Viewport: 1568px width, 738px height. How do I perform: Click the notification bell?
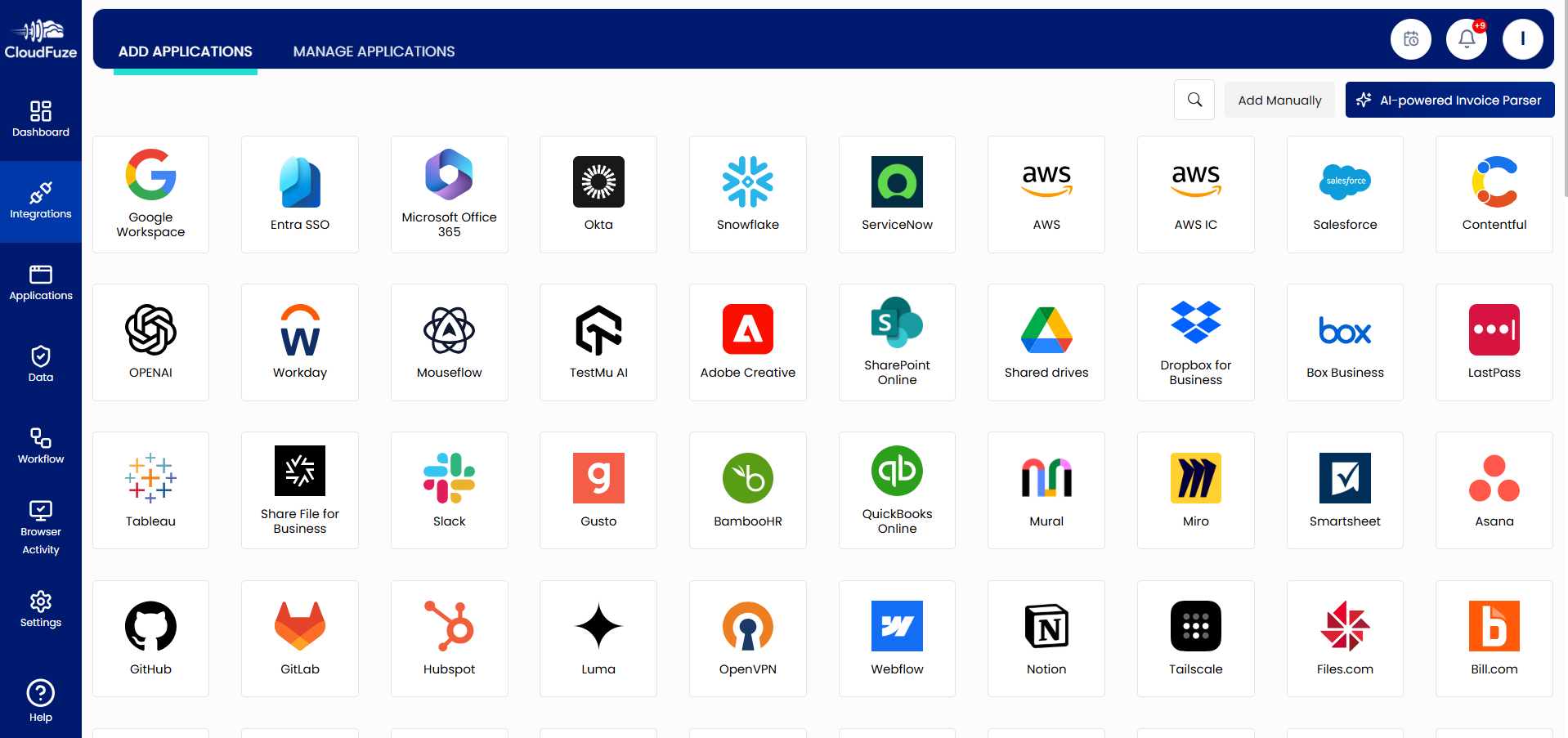pos(1466,38)
